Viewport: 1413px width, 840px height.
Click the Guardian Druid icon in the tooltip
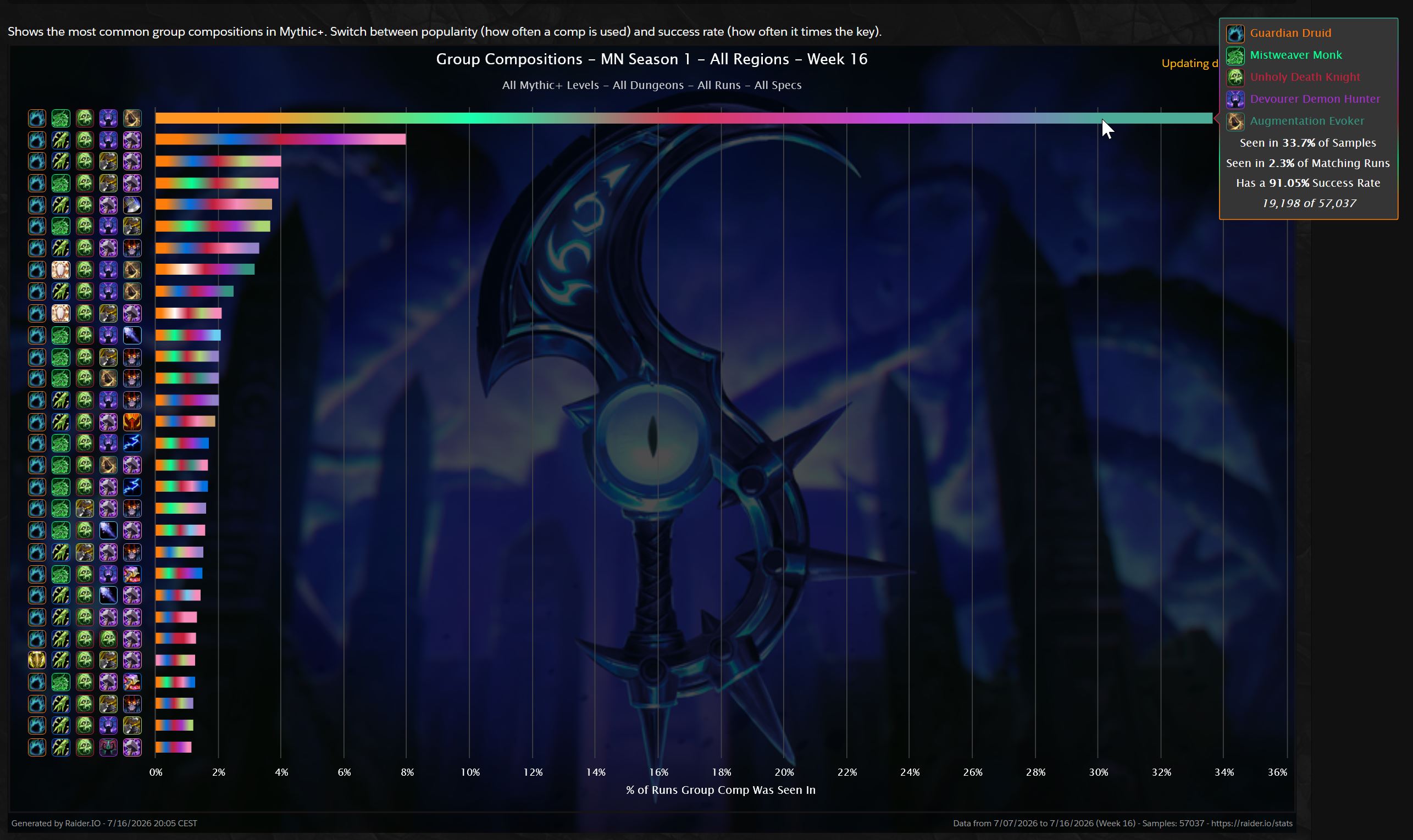pyautogui.click(x=1235, y=34)
